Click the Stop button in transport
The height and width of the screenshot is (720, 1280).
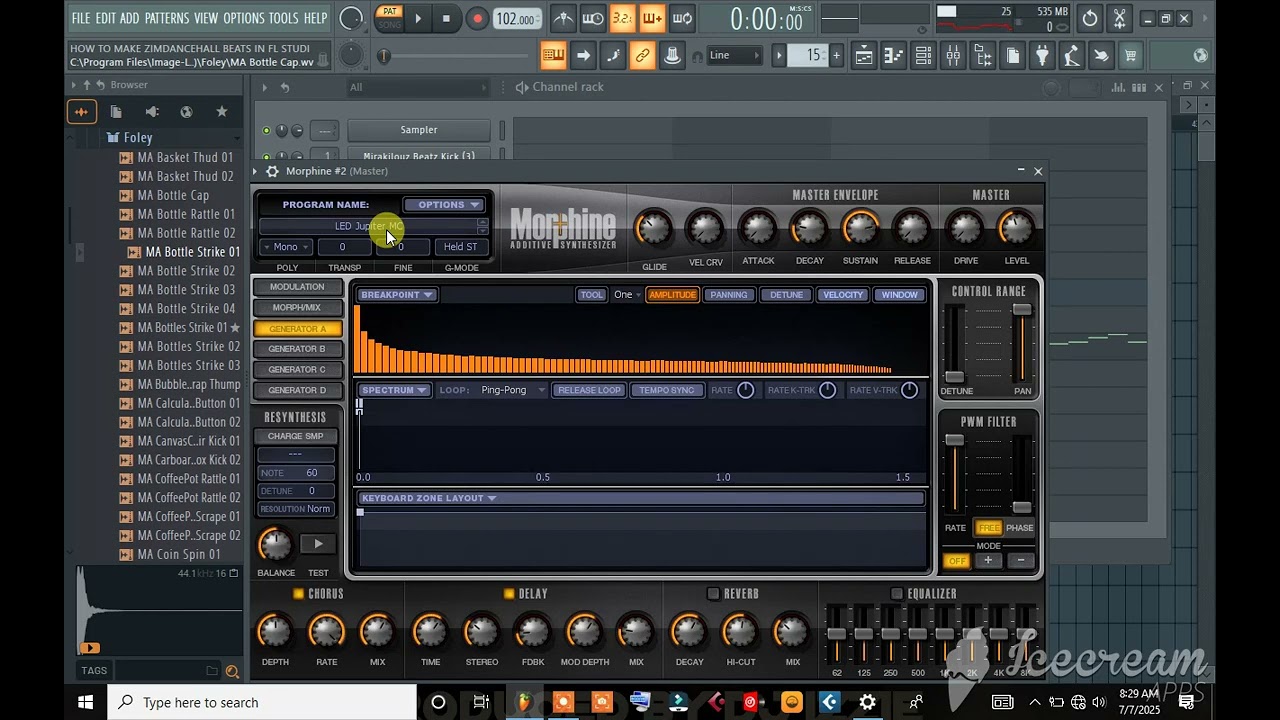click(x=446, y=18)
